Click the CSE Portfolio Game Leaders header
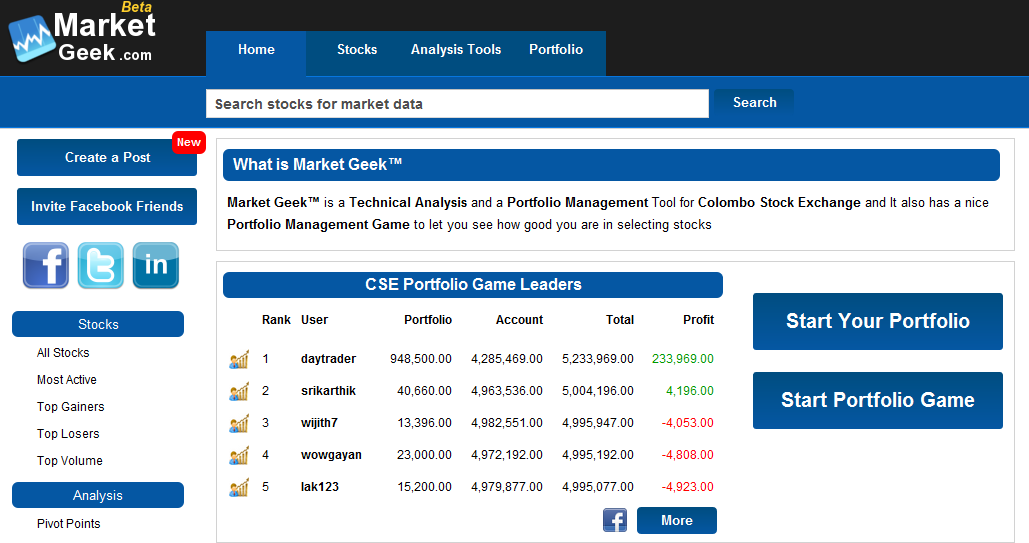The width and height of the screenshot is (1029, 543). [472, 285]
